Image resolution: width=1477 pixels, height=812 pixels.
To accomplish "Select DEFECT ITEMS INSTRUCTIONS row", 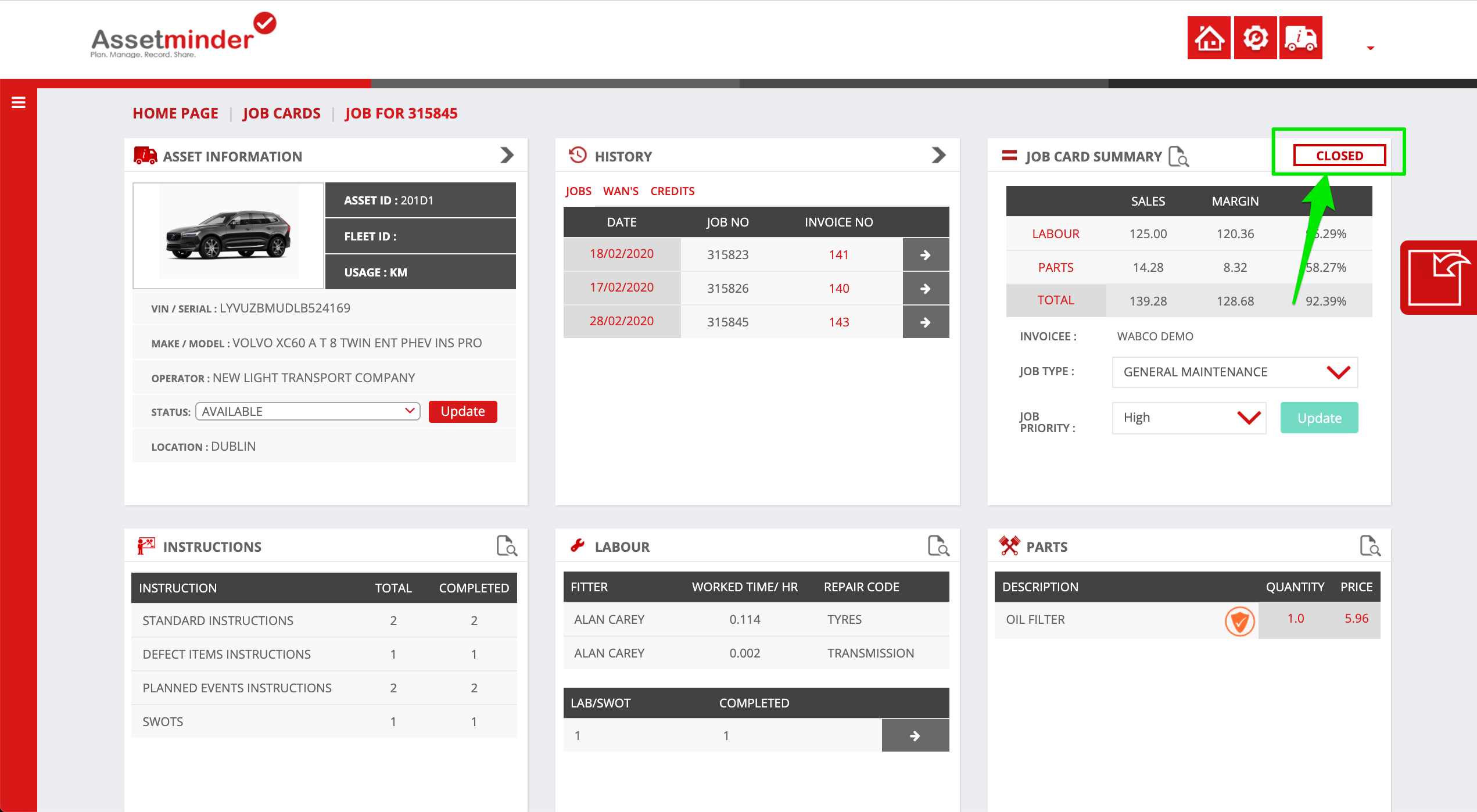I will [324, 654].
